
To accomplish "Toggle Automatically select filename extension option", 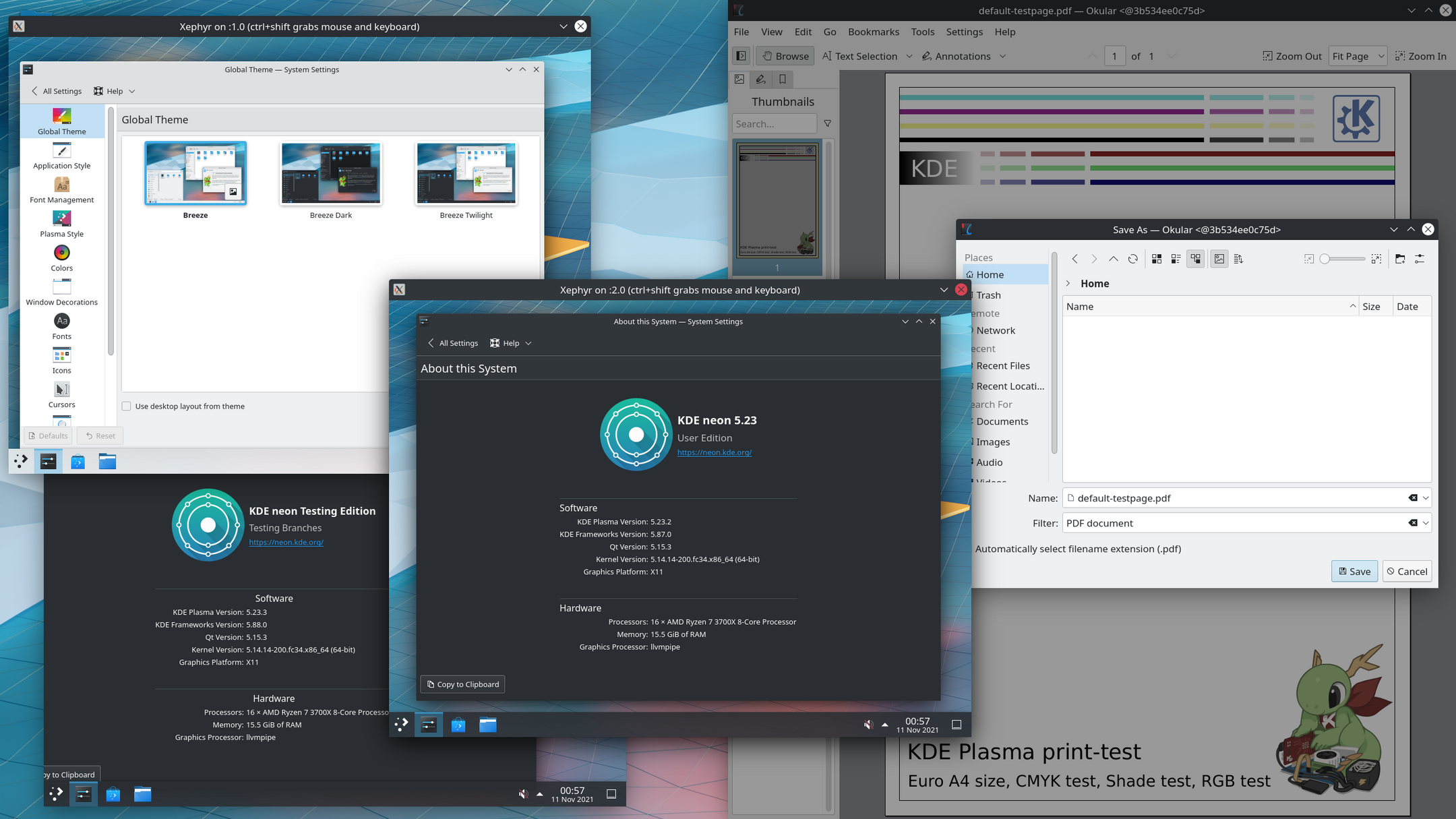I will (x=1078, y=549).
